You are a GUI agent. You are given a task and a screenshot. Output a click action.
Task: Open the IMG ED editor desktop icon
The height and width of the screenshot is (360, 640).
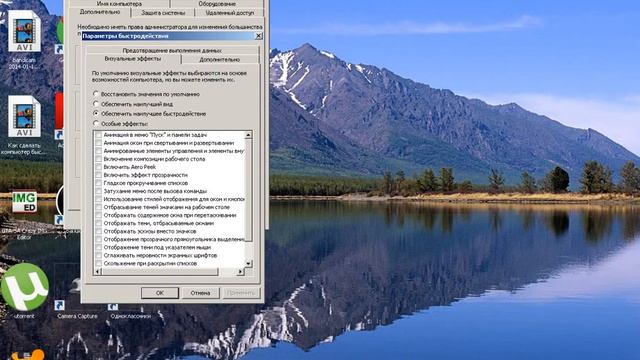pos(24,202)
